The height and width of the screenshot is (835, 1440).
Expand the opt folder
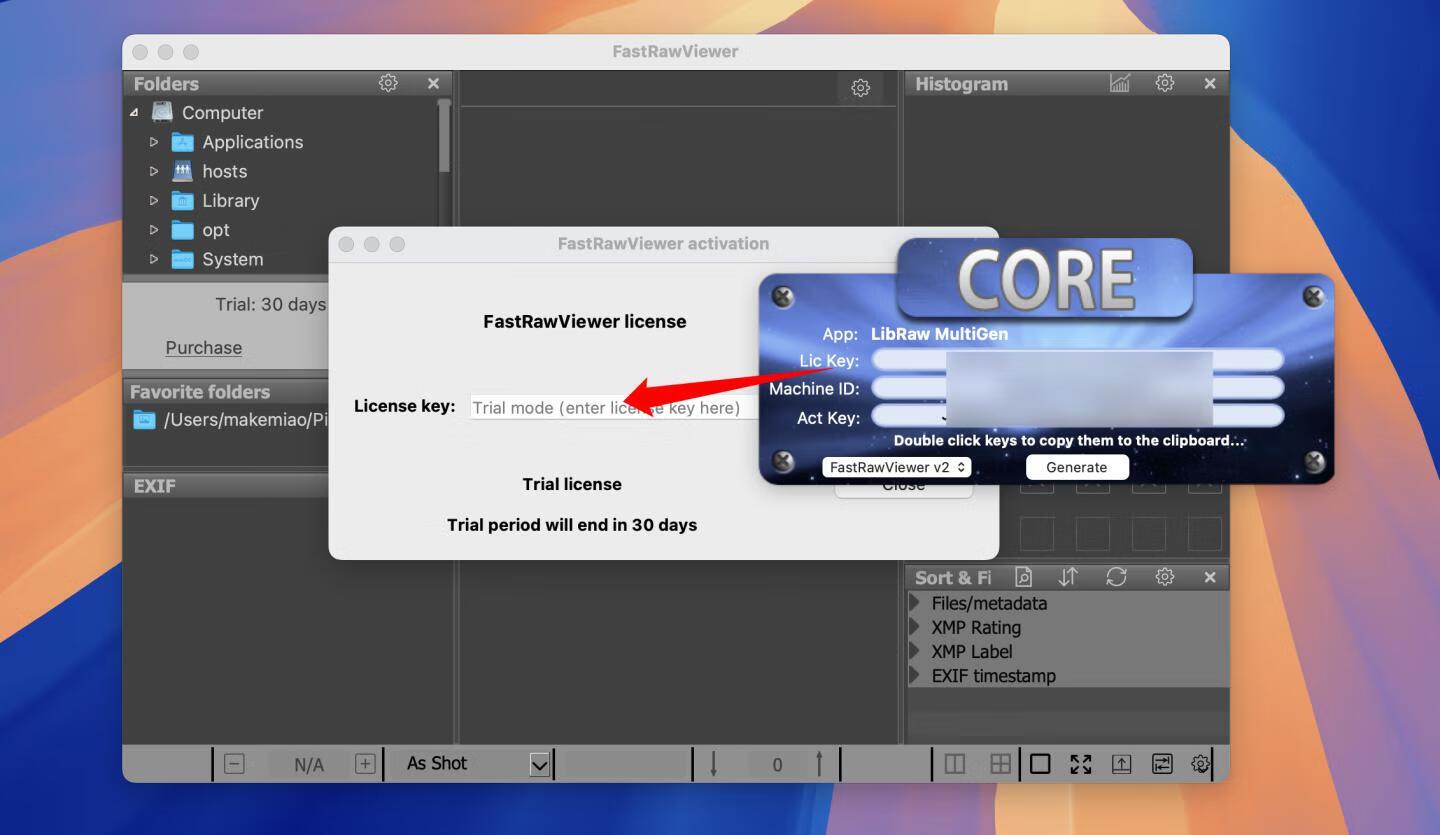click(x=154, y=229)
